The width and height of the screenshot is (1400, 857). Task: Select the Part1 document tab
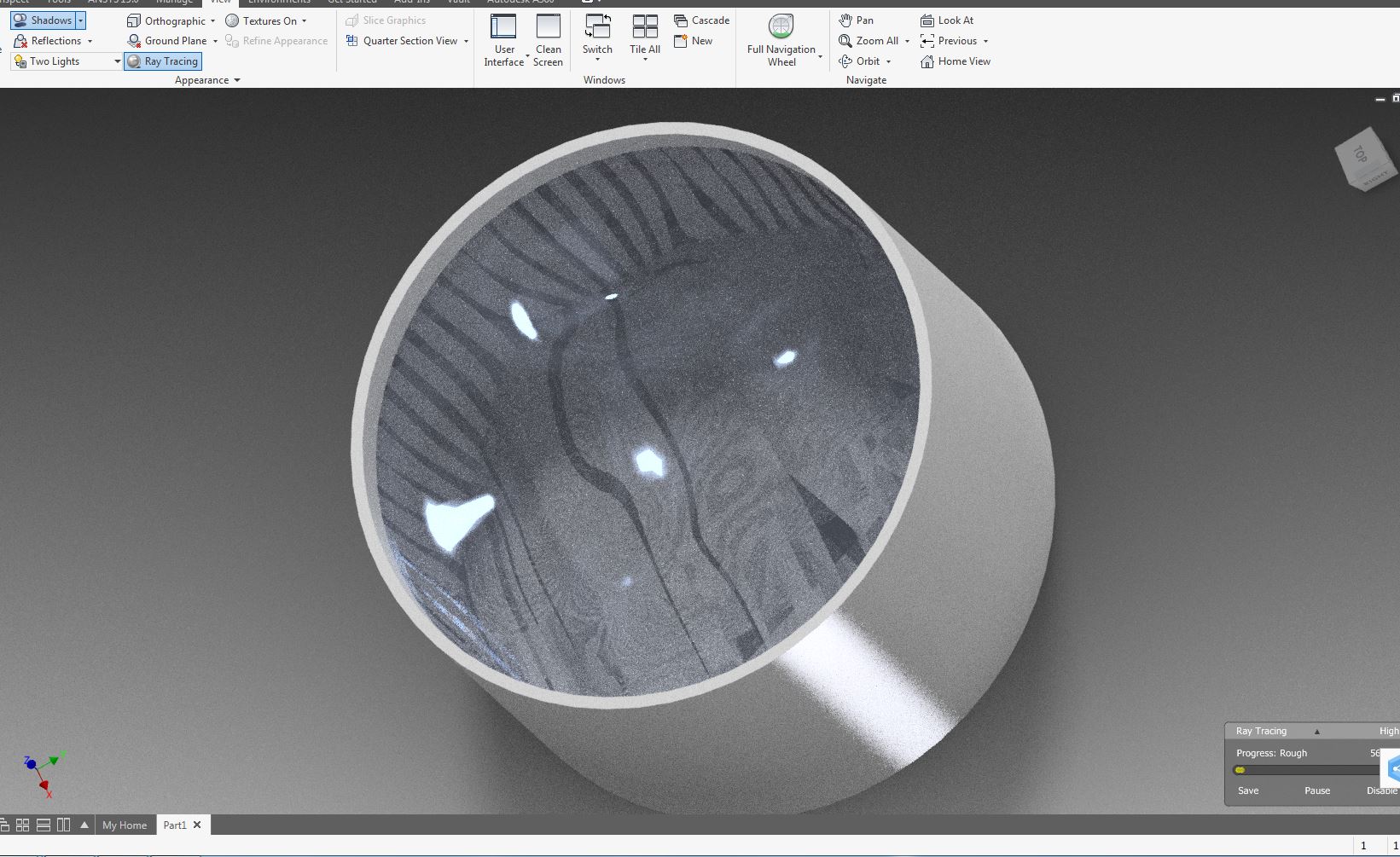point(175,825)
